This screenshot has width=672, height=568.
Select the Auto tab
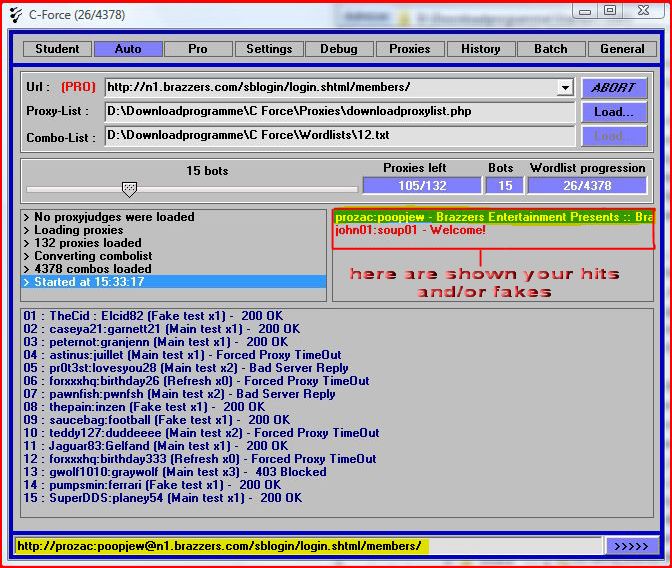(128, 49)
